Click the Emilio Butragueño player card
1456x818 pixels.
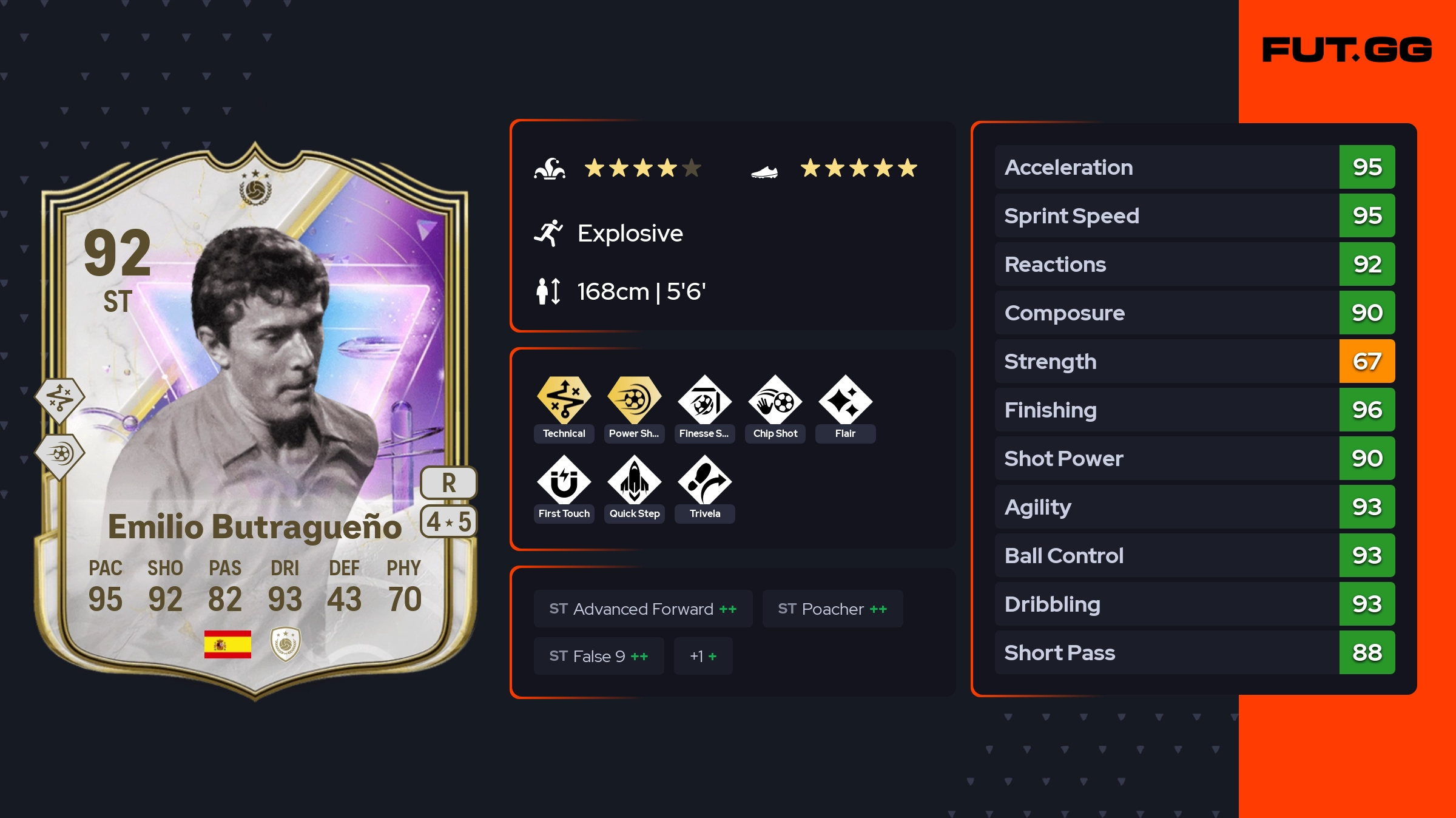255,421
